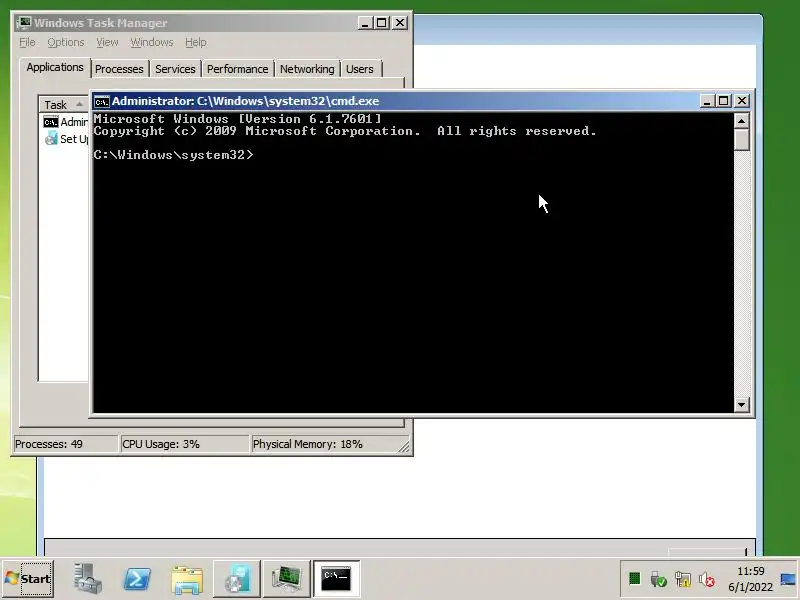The image size is (800, 600).
Task: Click the cmd task icon in task list
Action: coord(51,122)
